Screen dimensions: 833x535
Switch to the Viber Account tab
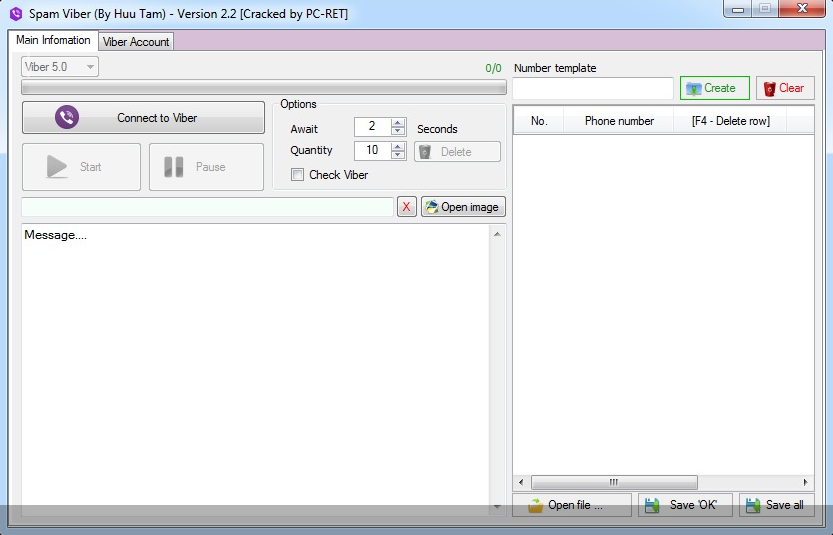136,42
